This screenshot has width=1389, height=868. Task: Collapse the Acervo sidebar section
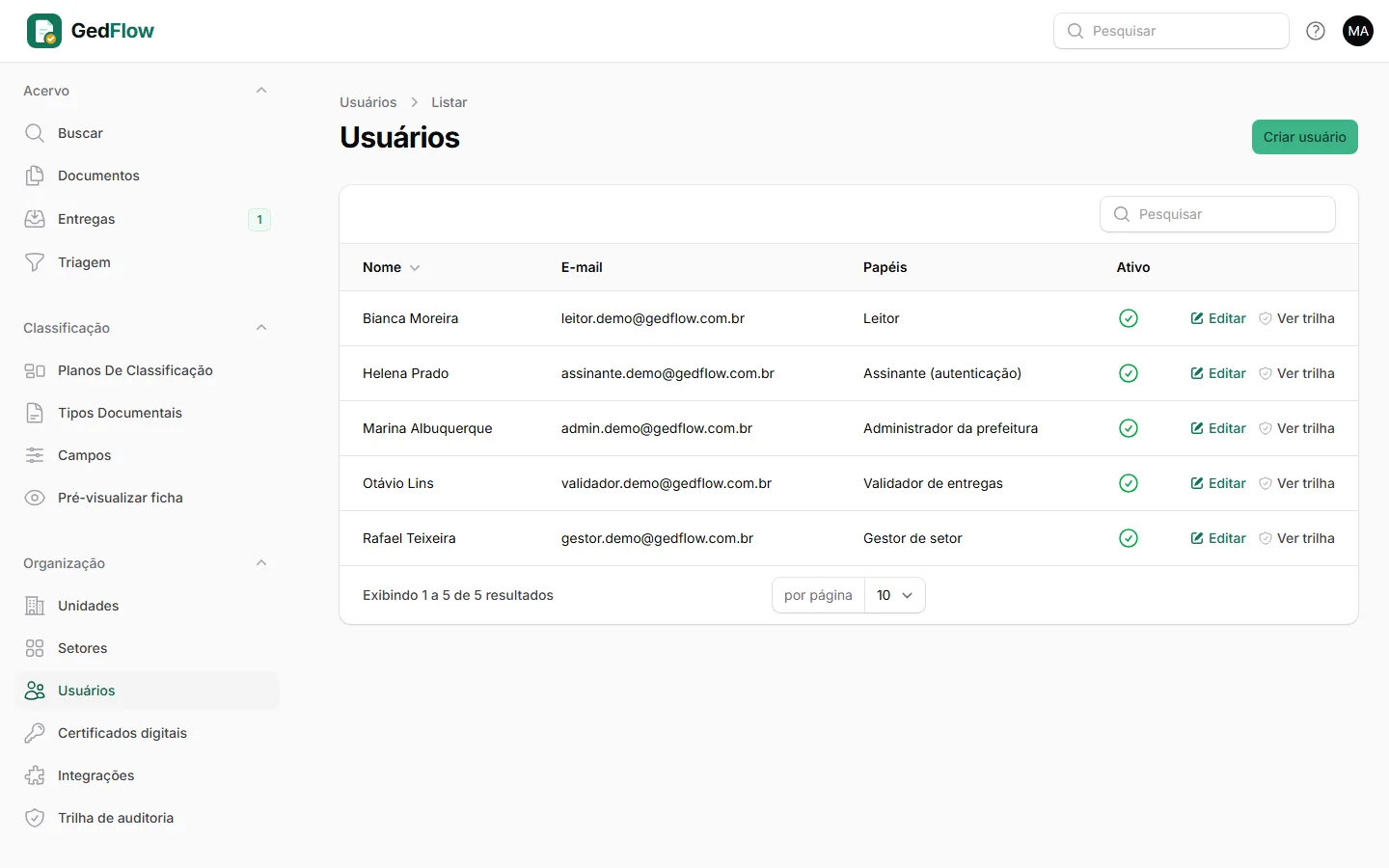tap(261, 91)
